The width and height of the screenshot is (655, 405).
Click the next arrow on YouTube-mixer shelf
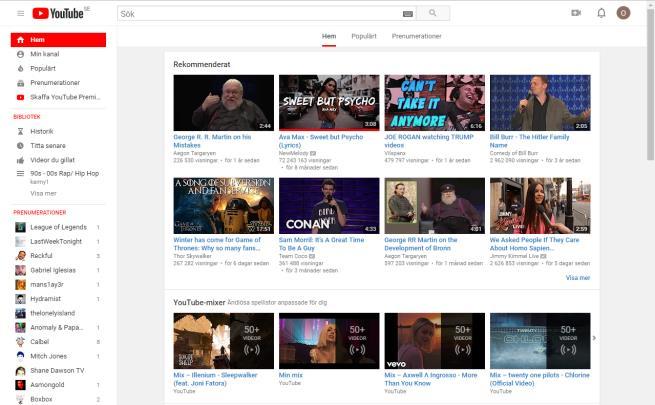point(594,338)
